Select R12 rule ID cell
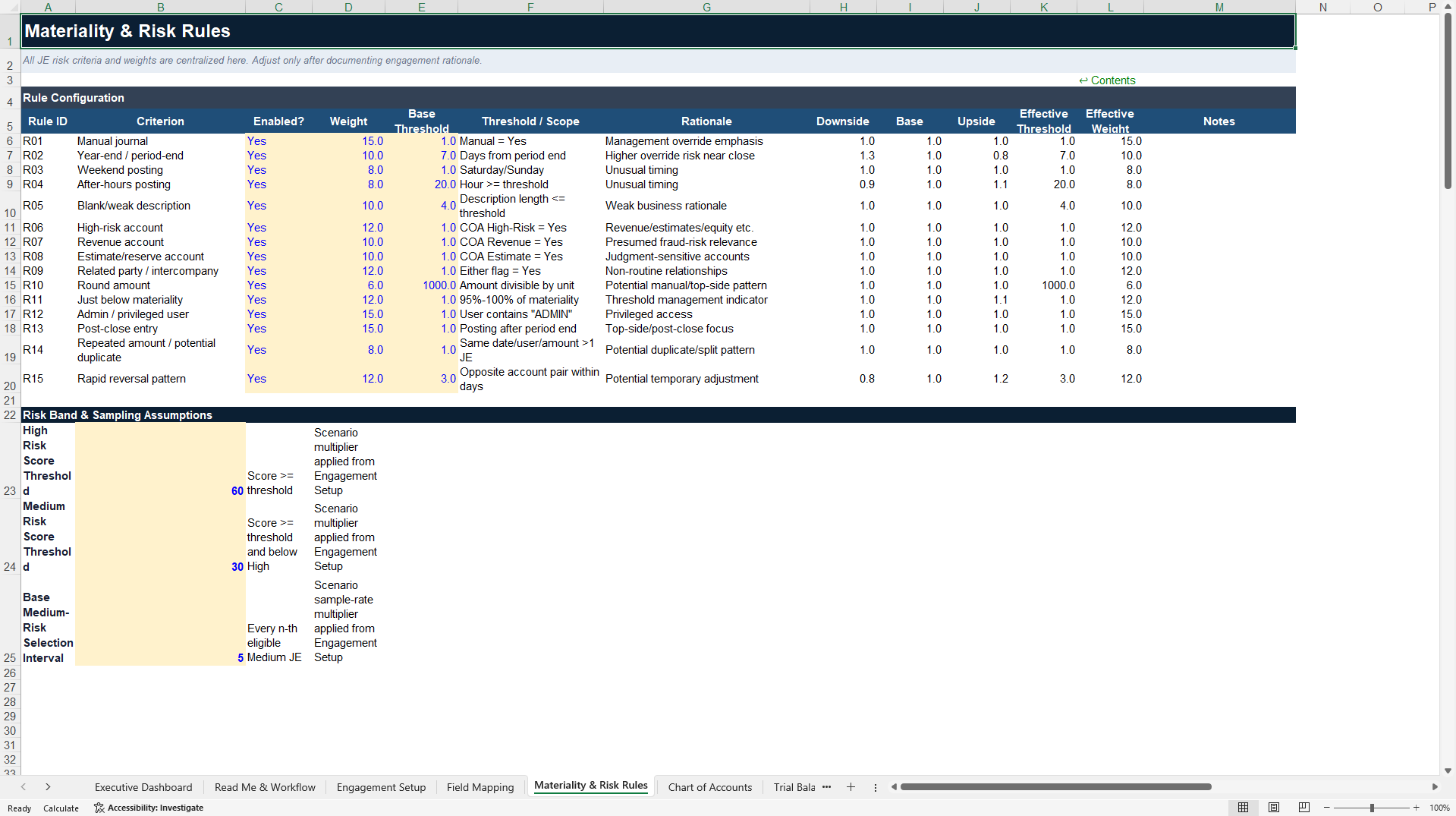Screen dimensions: 1456x816 click(48, 314)
